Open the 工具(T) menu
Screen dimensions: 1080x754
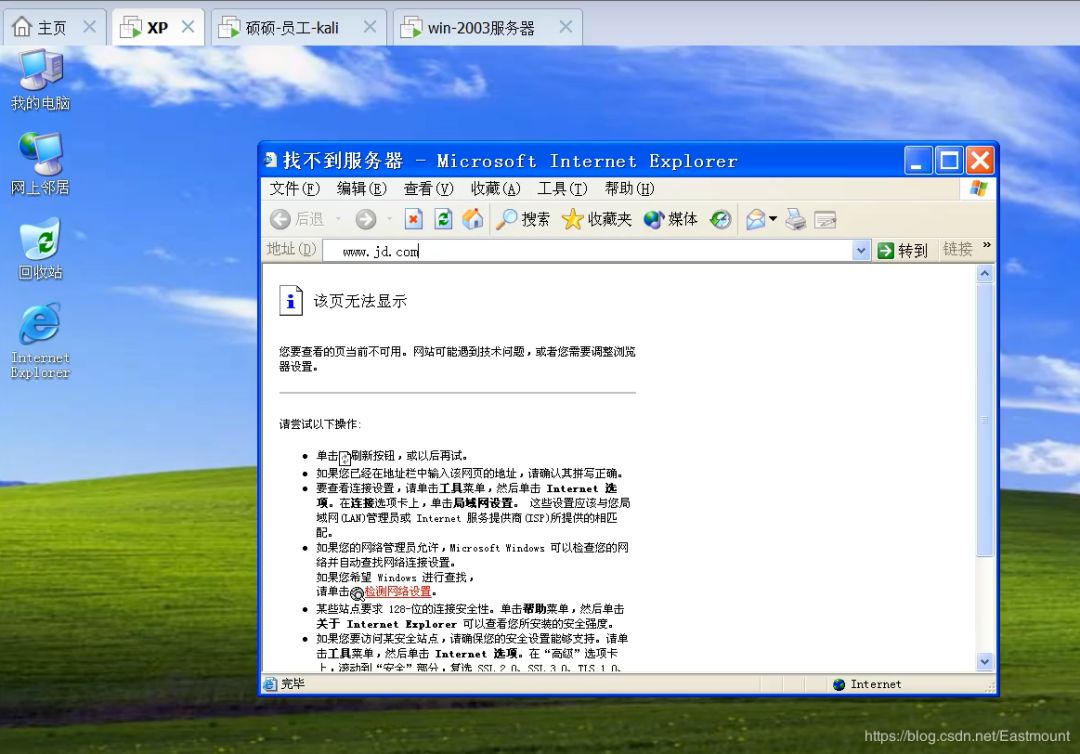(562, 189)
